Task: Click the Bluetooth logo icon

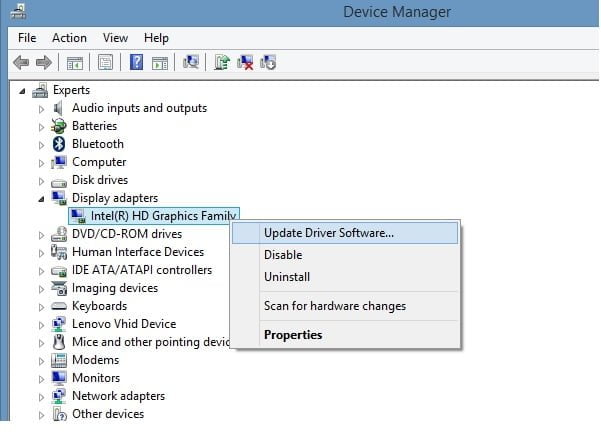Action: click(59, 144)
